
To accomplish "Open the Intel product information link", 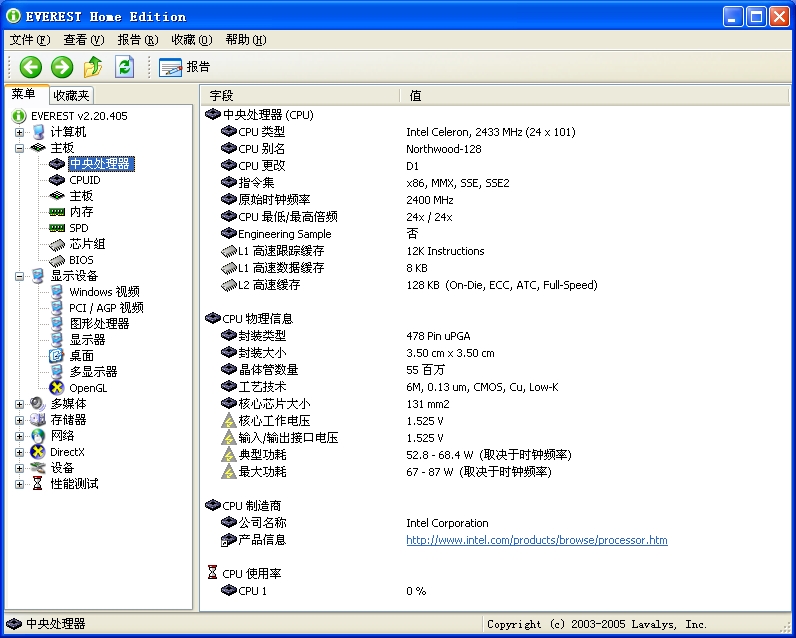I will [x=536, y=540].
